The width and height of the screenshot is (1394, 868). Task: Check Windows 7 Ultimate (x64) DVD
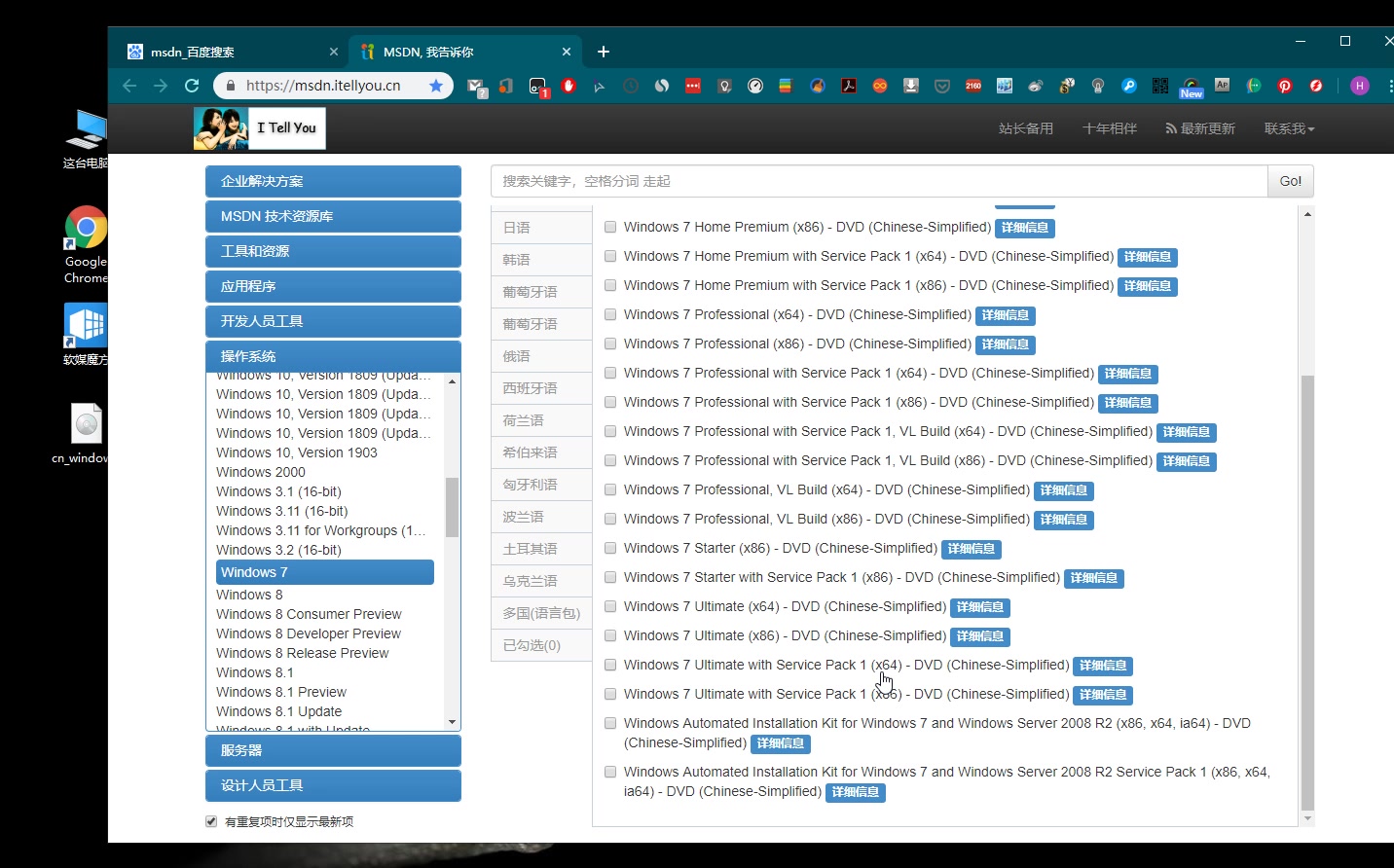click(x=610, y=606)
